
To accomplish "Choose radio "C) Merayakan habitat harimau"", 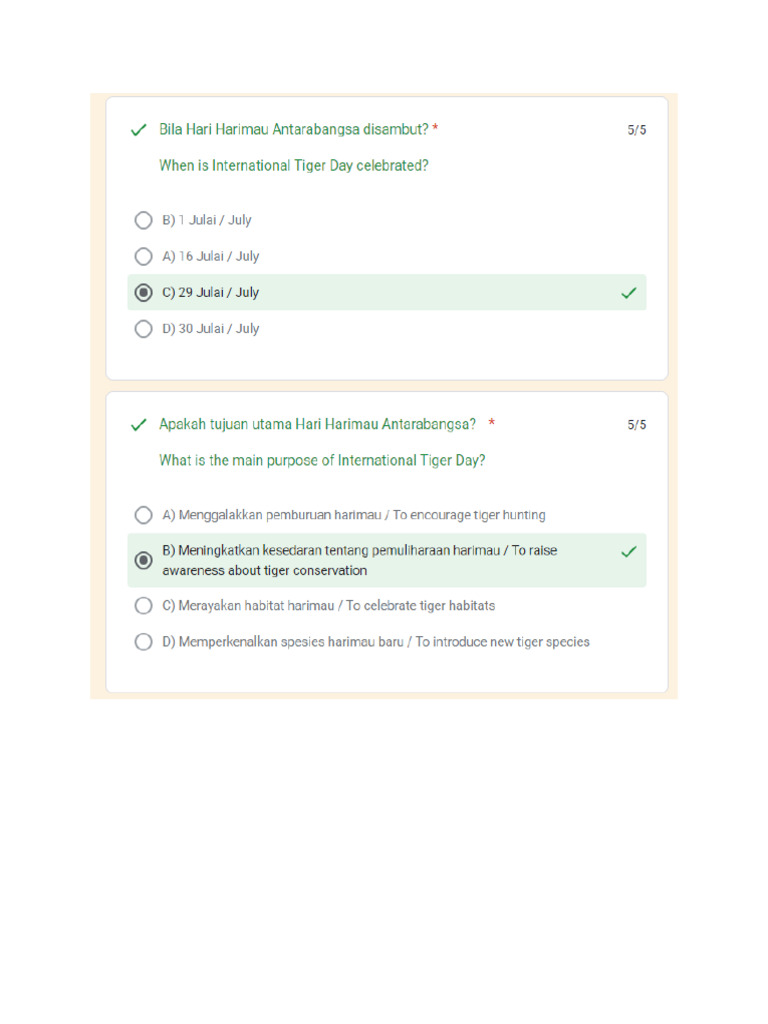I will pos(144,606).
